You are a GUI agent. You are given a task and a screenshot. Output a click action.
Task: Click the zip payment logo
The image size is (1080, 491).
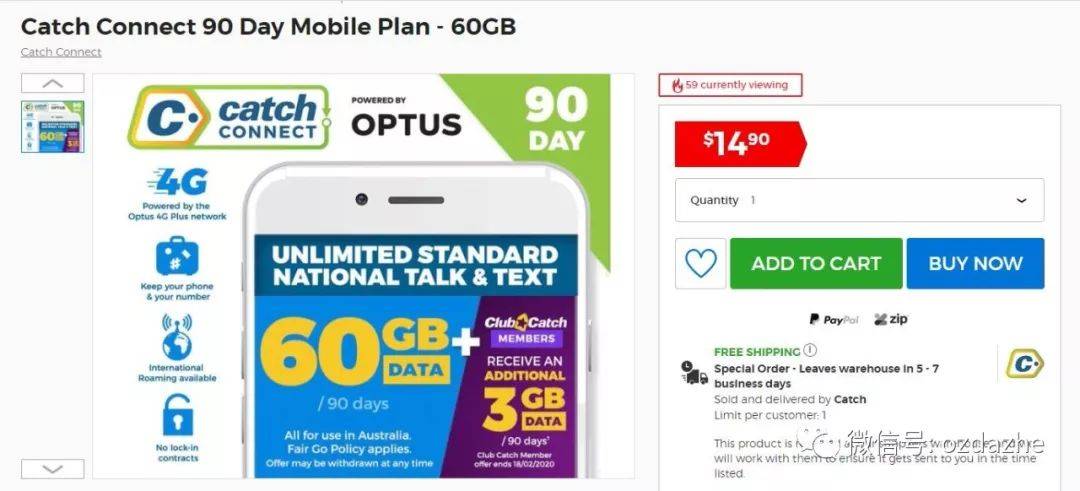click(891, 319)
